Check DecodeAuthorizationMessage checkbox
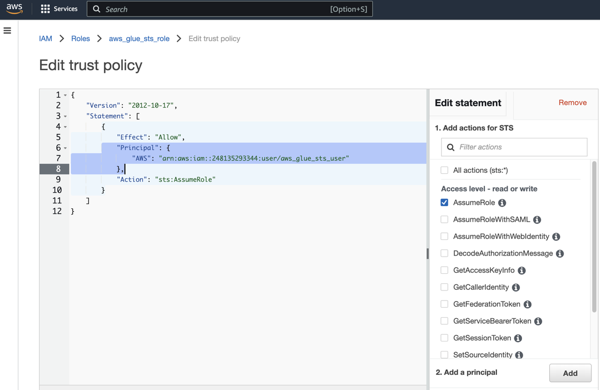Image resolution: width=600 pixels, height=390 pixels. [444, 253]
